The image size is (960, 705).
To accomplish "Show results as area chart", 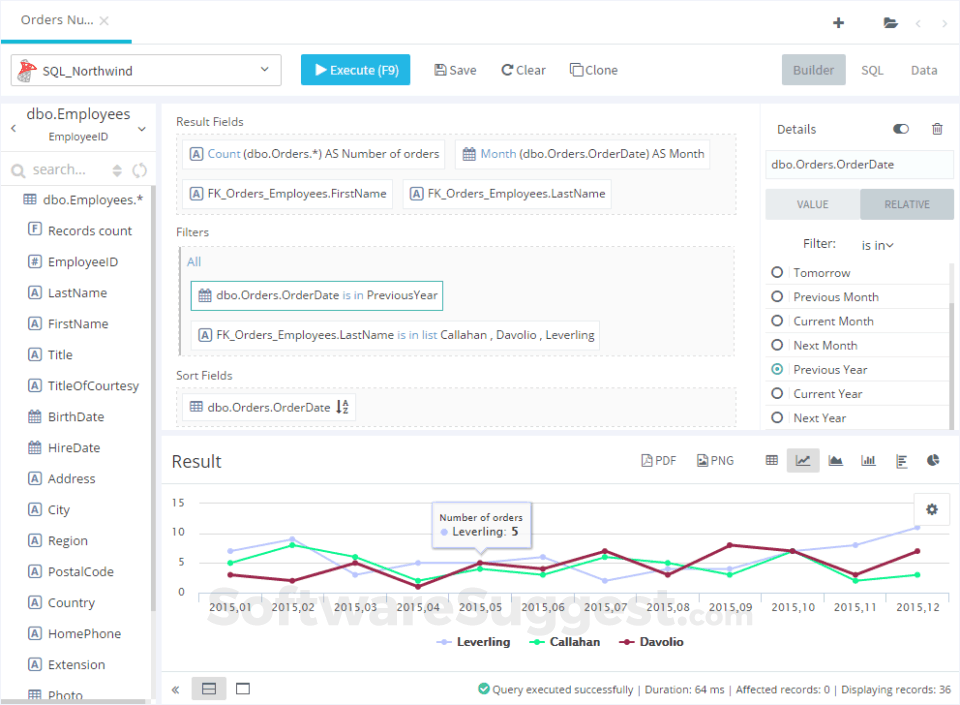I will [836, 460].
